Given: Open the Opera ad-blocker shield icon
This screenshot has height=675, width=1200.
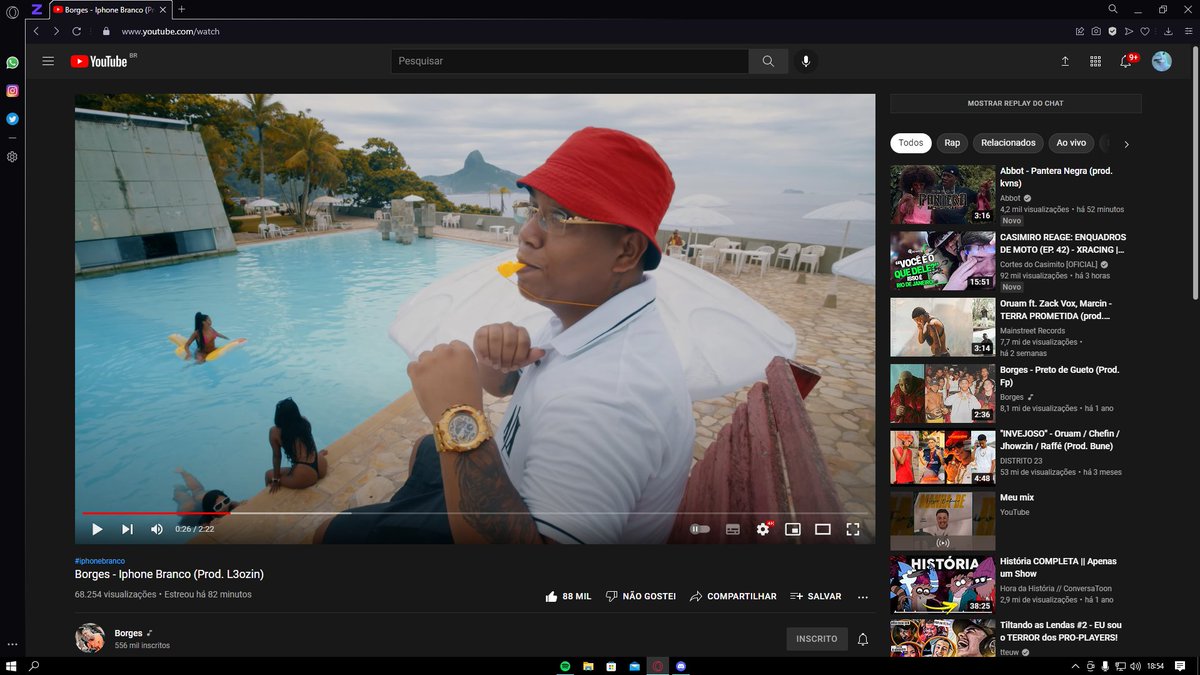Looking at the screenshot, I should 1112,31.
